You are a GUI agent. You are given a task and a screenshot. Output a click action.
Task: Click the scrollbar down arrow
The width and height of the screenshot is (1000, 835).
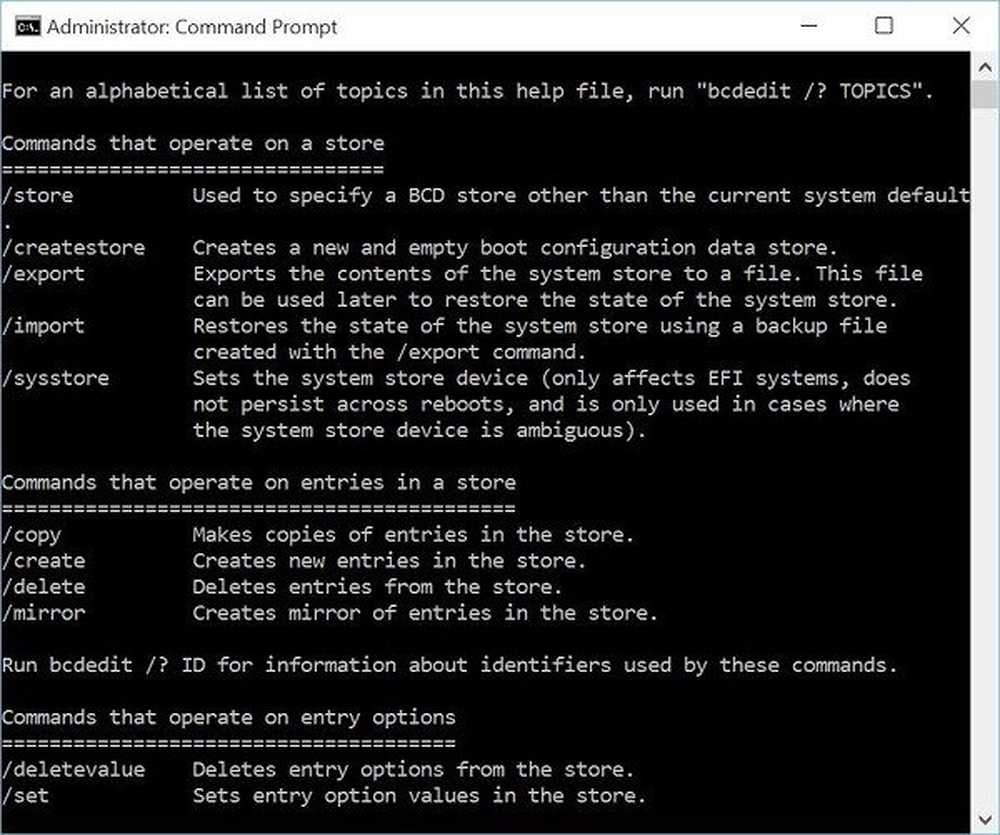point(987,820)
